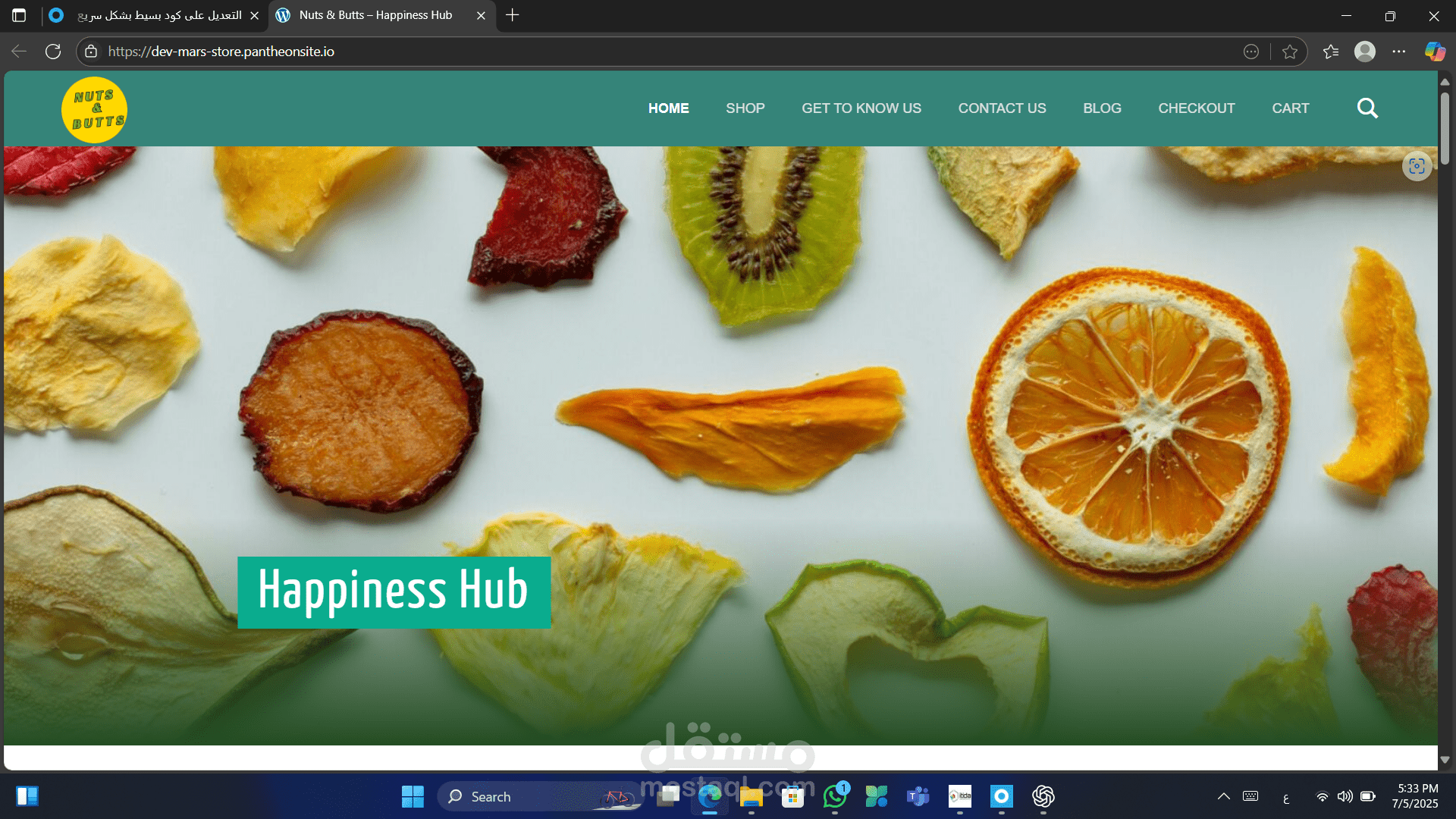
Task: Open the CHECKOUT page
Action: point(1196,108)
